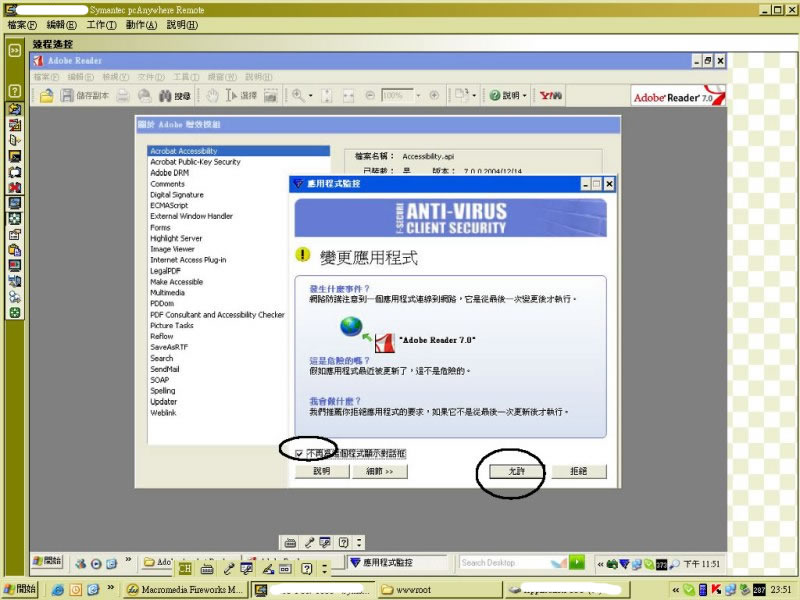This screenshot has width=800, height=600.
Task: Select SaveAsRTF in plug-in list
Action: (x=169, y=347)
